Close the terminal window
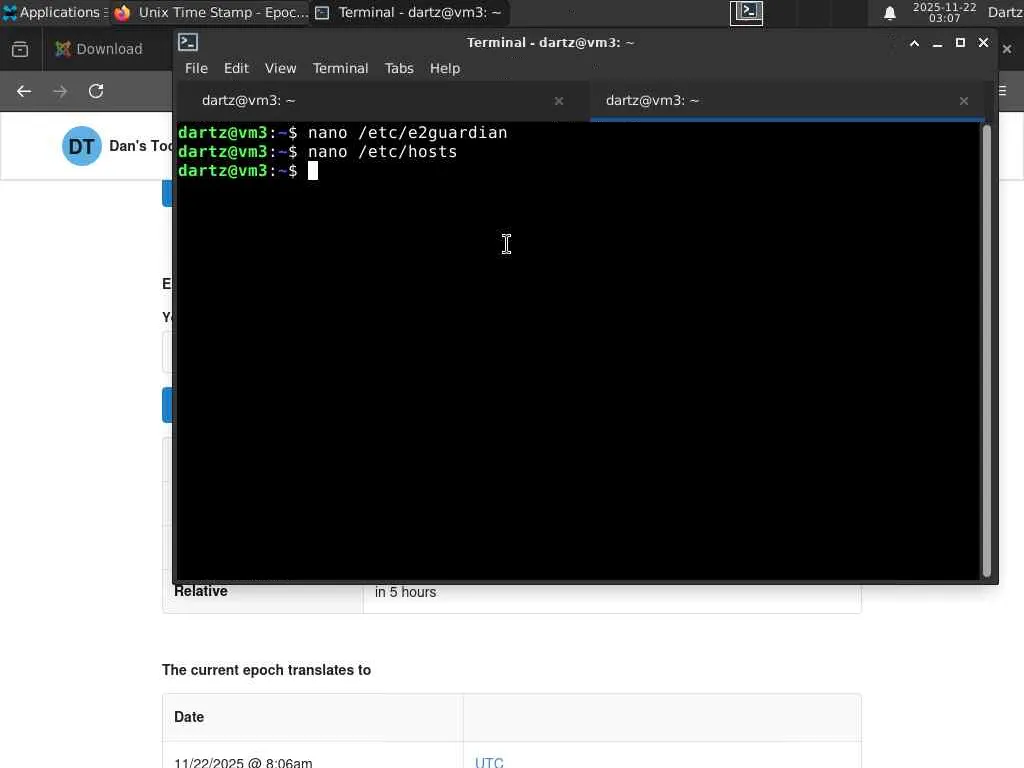Image resolution: width=1024 pixels, height=768 pixels. click(984, 43)
